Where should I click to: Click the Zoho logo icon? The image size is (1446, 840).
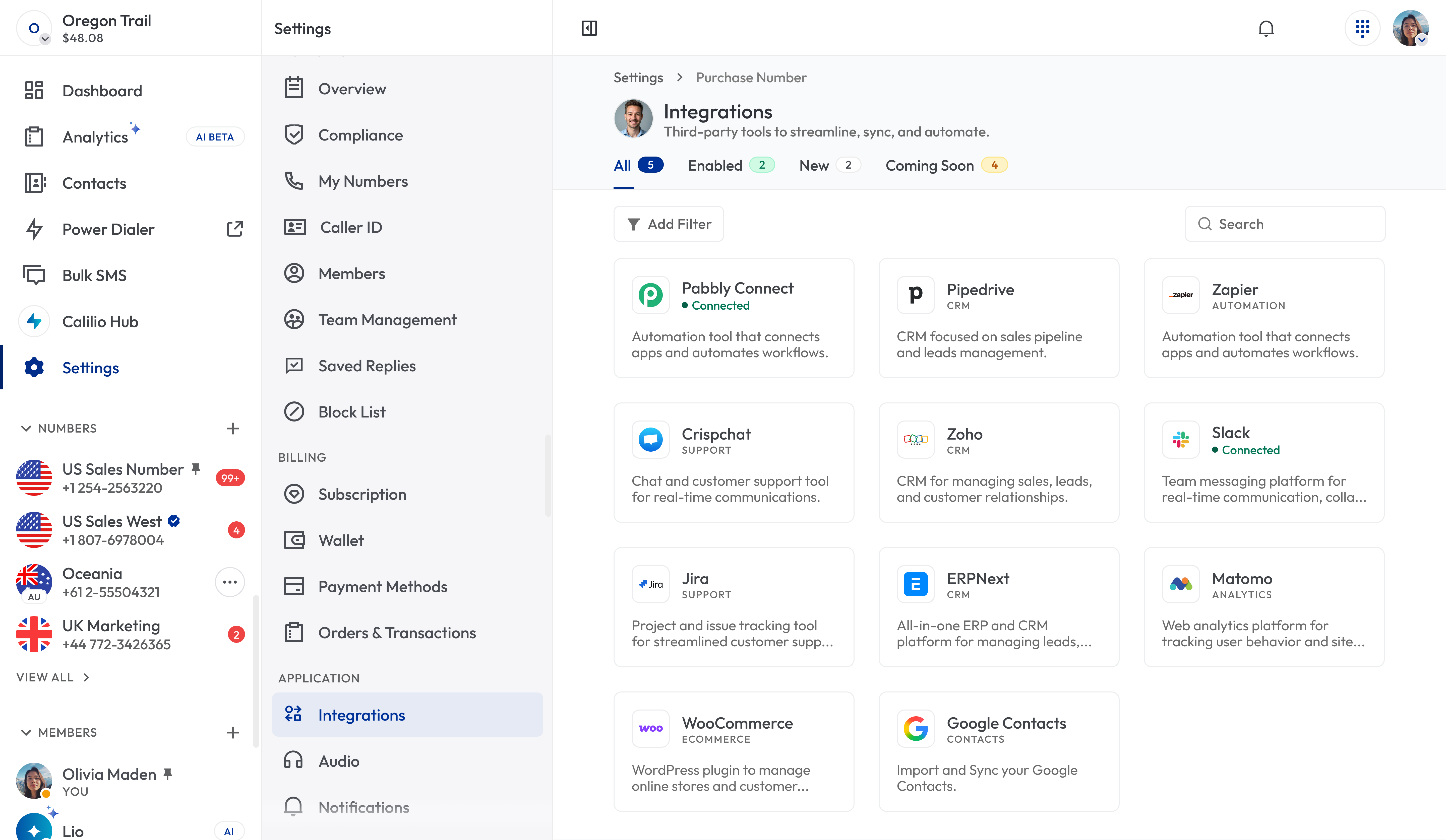(x=915, y=439)
